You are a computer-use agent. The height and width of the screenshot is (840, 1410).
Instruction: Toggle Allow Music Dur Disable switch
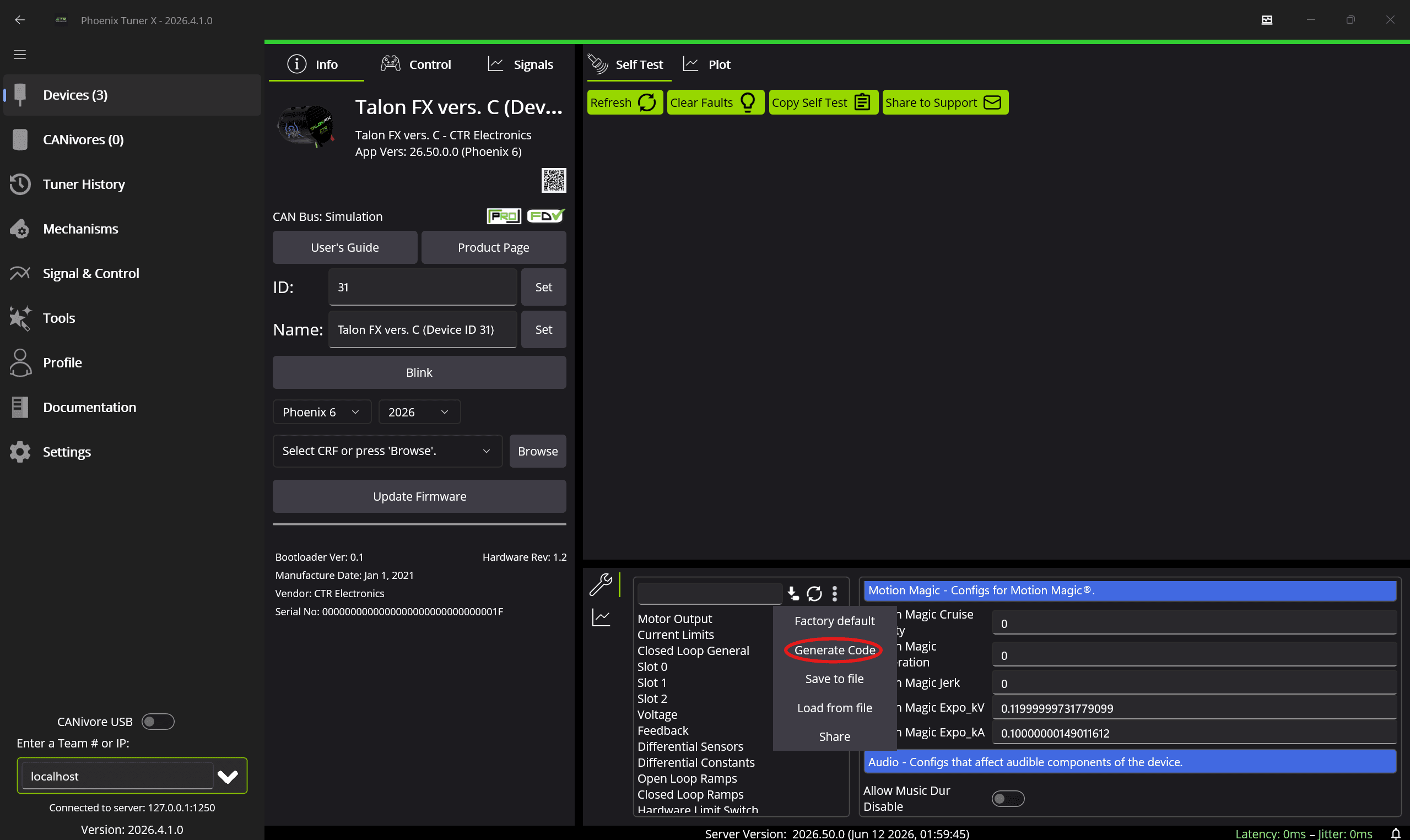click(x=1008, y=798)
